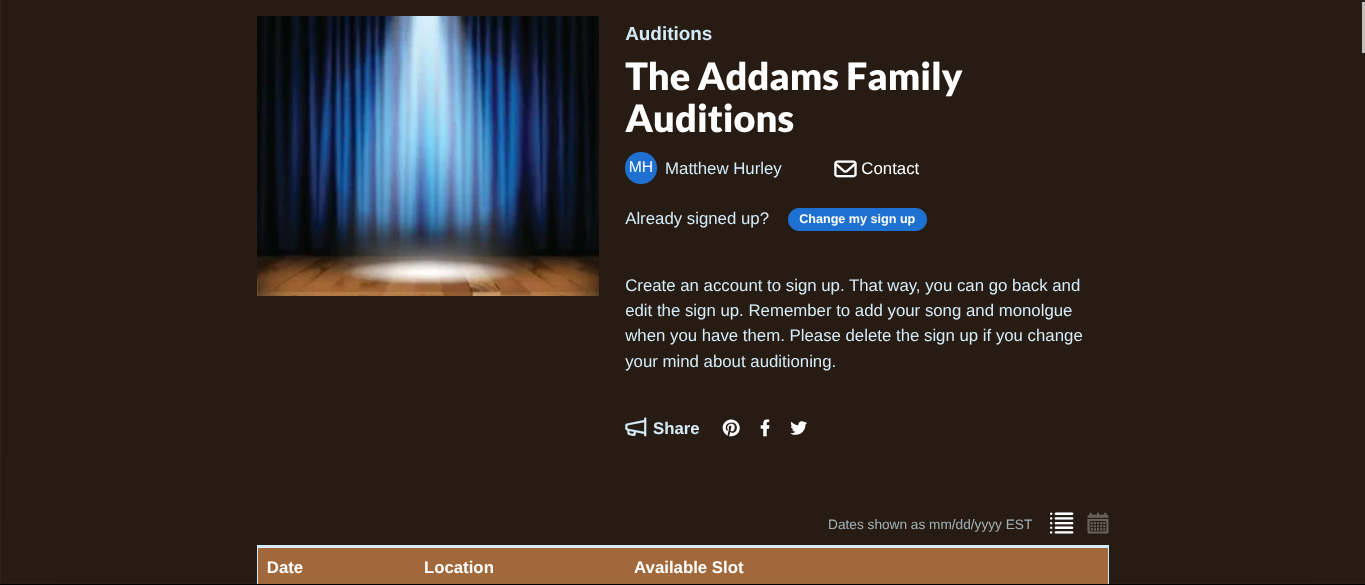Click The Addams Family Auditions title
1365x585 pixels.
click(793, 97)
